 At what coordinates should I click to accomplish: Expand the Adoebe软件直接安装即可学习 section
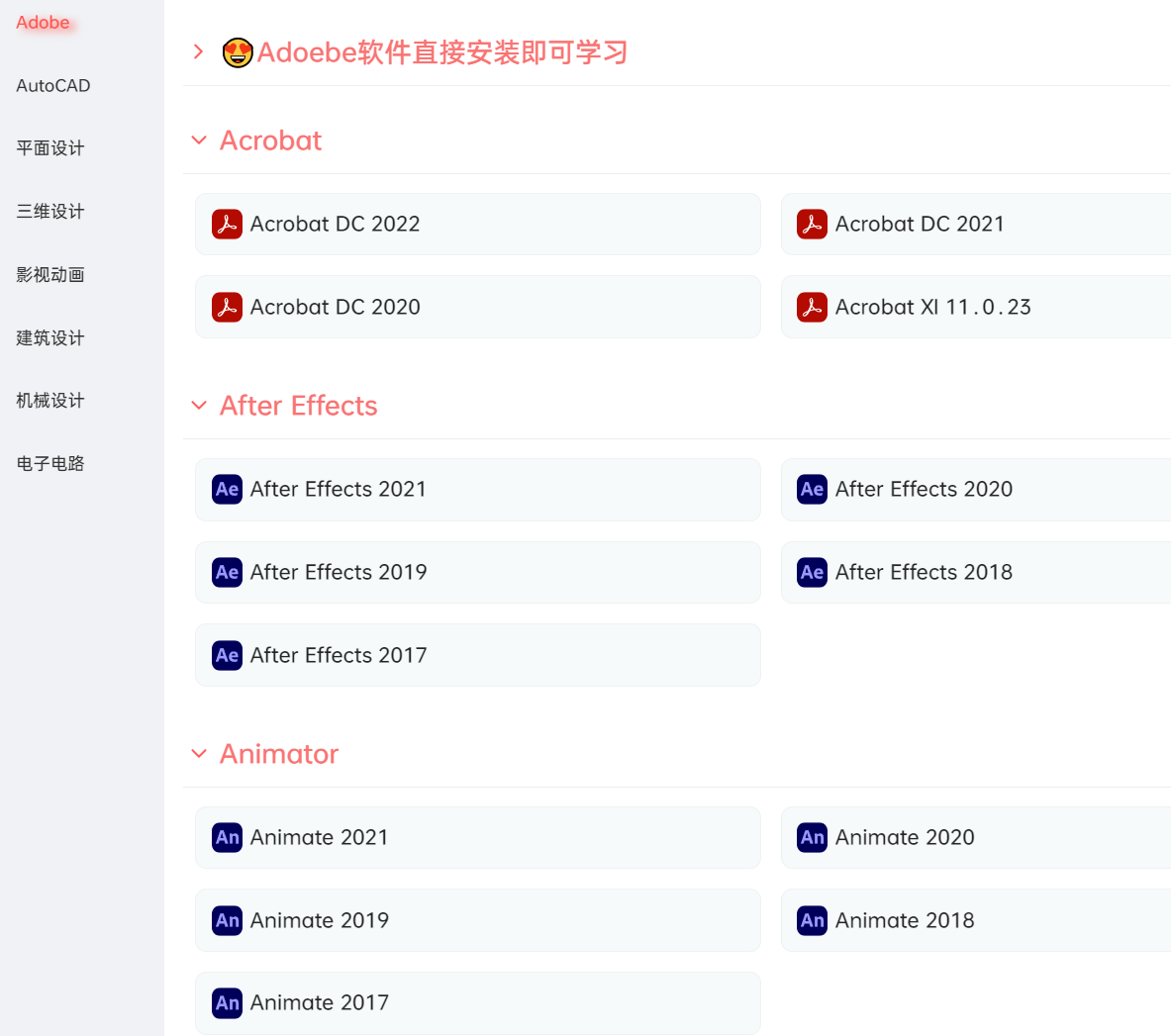(199, 52)
